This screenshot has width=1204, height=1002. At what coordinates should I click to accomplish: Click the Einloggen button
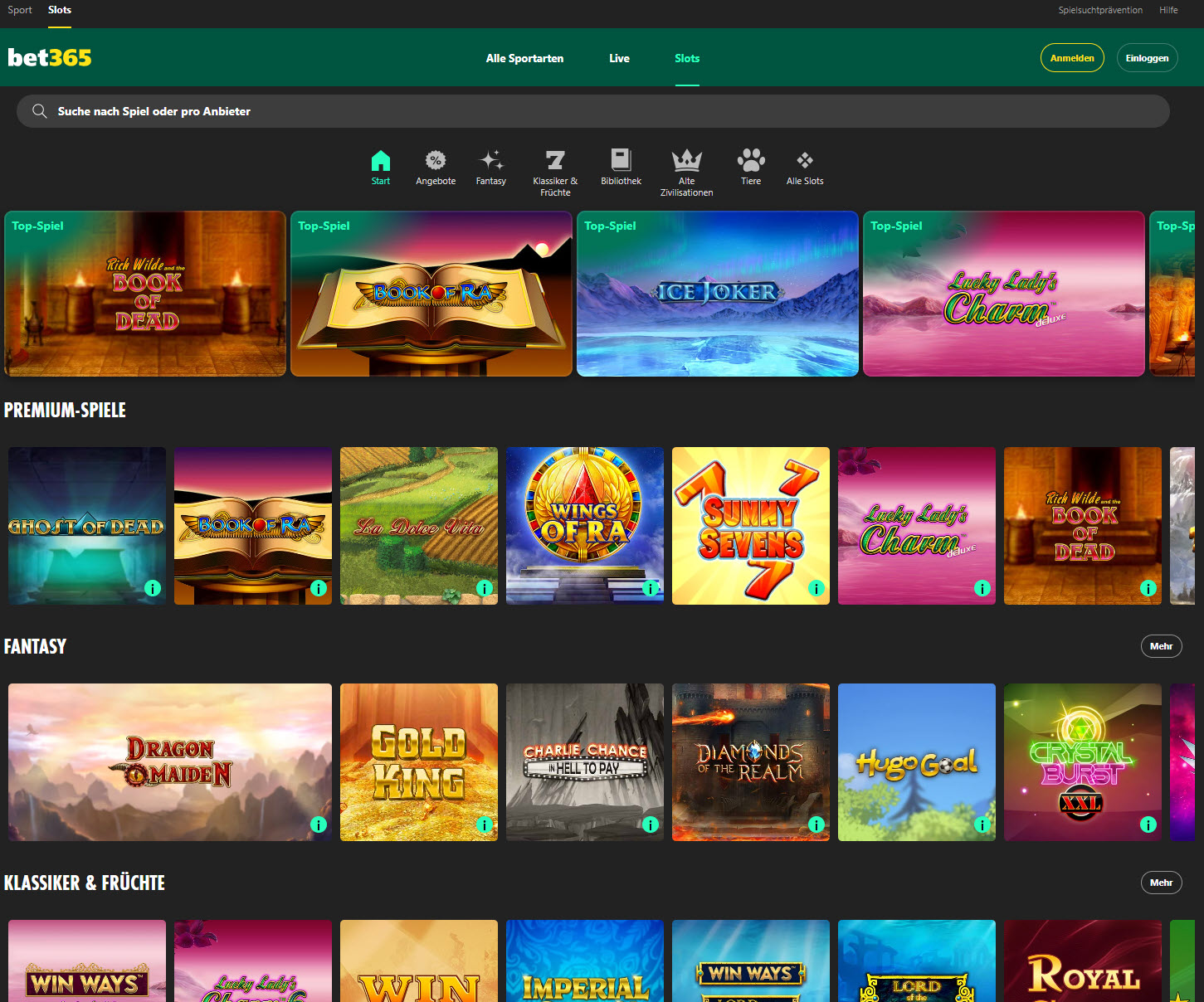[1147, 57]
